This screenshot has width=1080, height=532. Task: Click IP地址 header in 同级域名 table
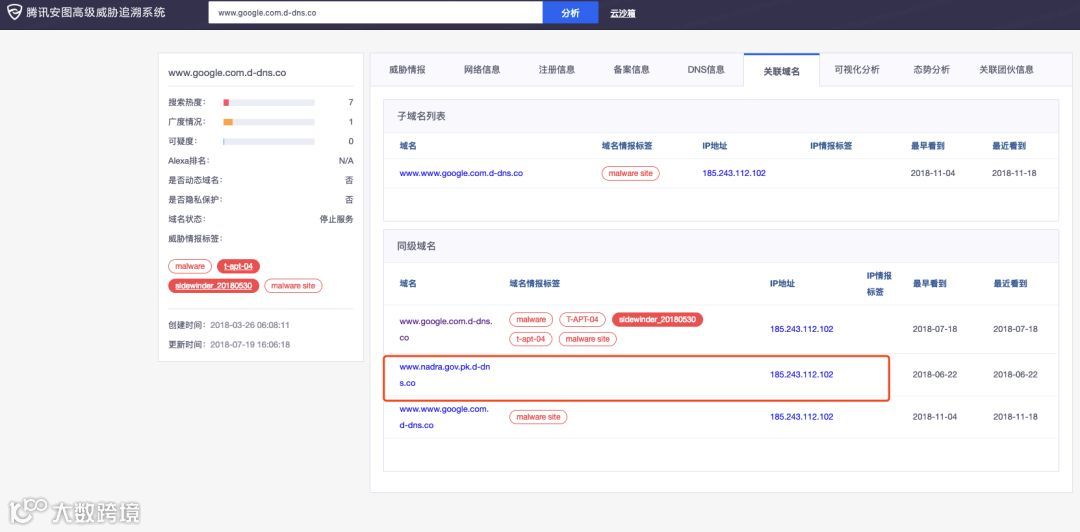click(782, 283)
